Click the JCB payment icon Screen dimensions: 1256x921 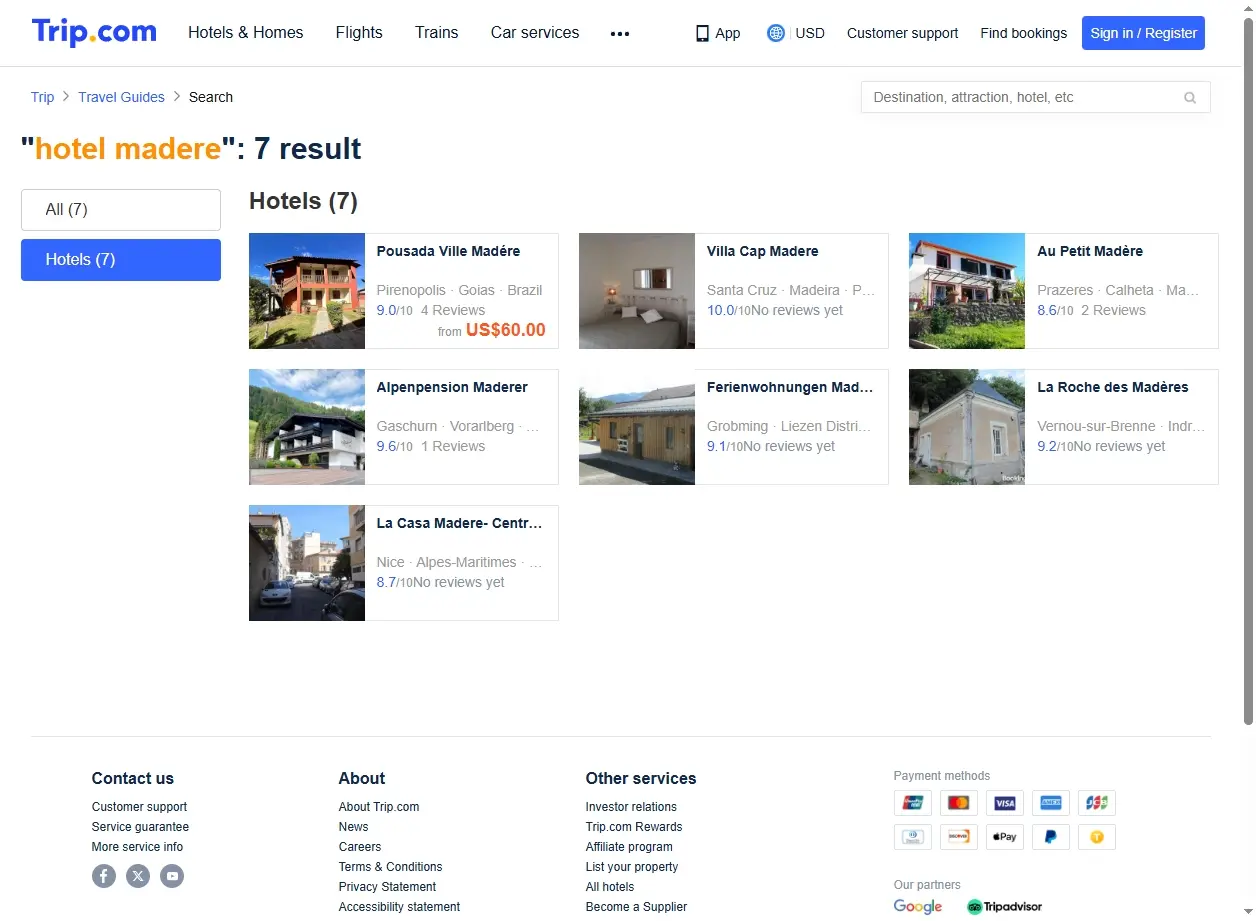[1097, 803]
